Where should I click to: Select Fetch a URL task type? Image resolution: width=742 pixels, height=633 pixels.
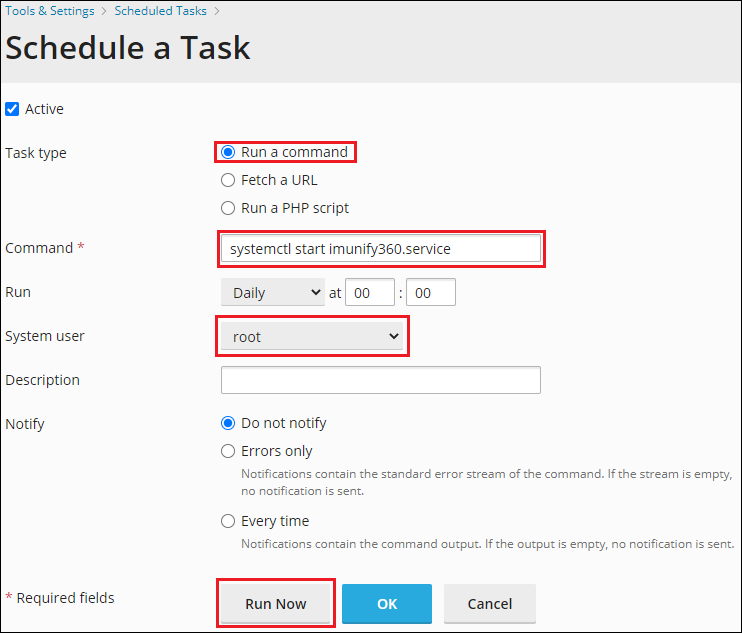click(228, 180)
